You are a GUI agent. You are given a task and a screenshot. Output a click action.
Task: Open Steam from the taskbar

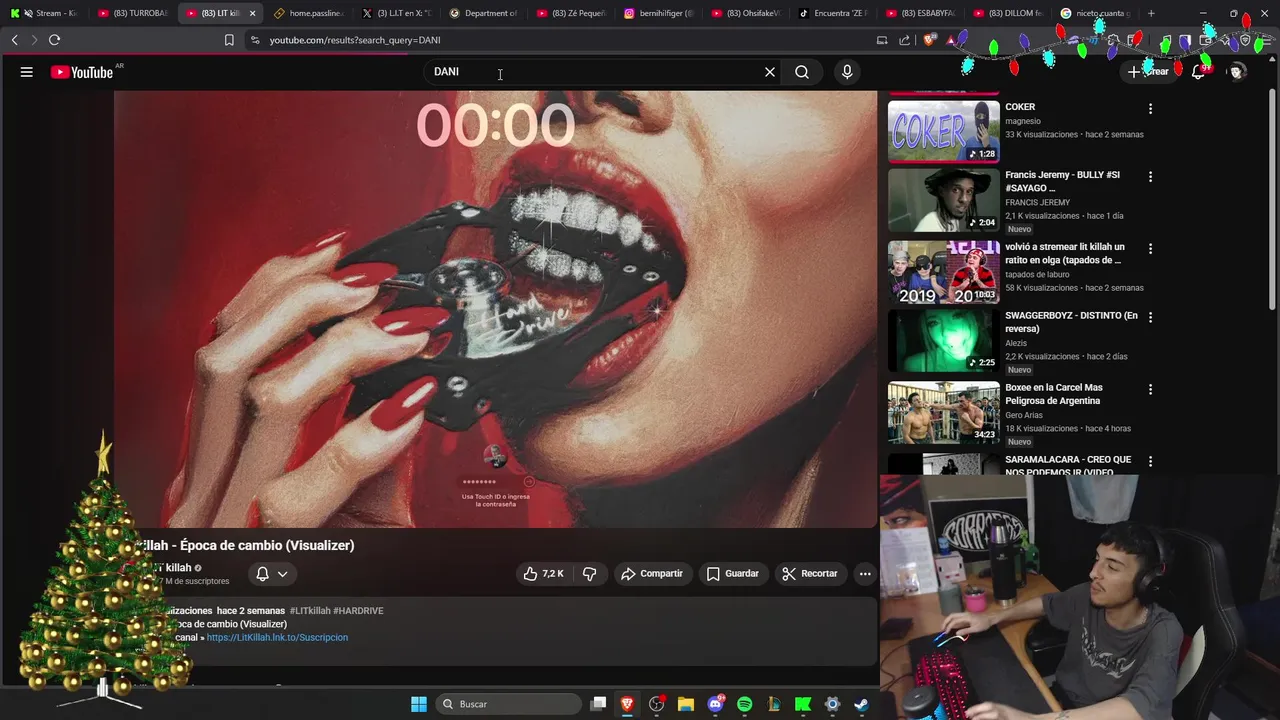[861, 704]
